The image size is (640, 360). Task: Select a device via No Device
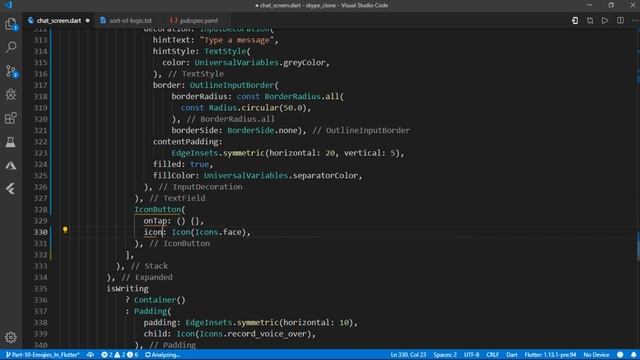596,355
